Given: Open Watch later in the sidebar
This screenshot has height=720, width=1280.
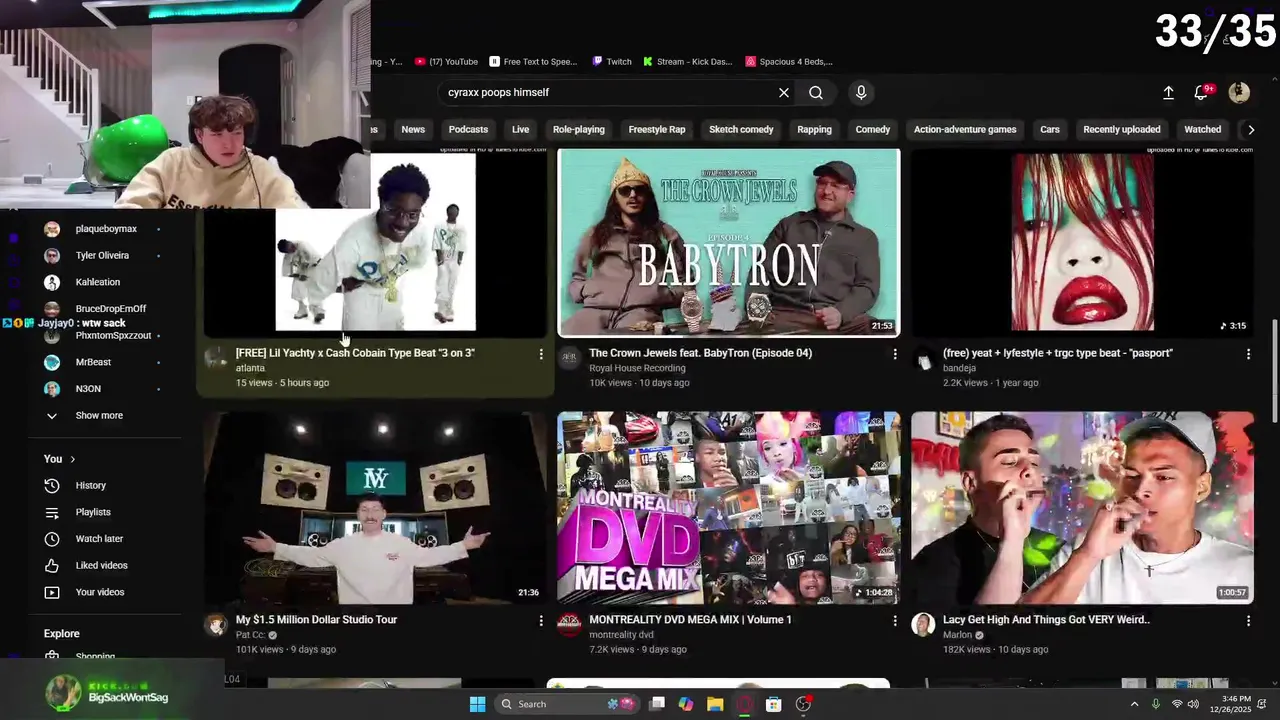Looking at the screenshot, I should [101, 539].
